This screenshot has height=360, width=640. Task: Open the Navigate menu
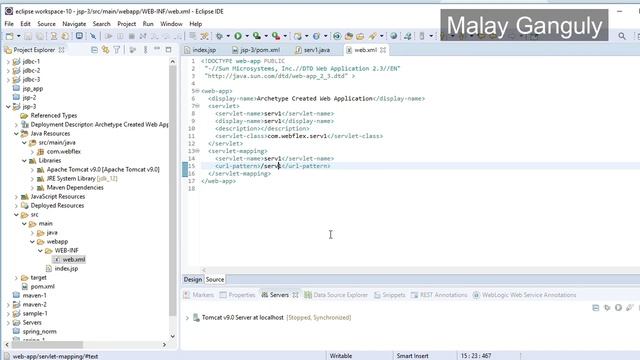point(74,24)
